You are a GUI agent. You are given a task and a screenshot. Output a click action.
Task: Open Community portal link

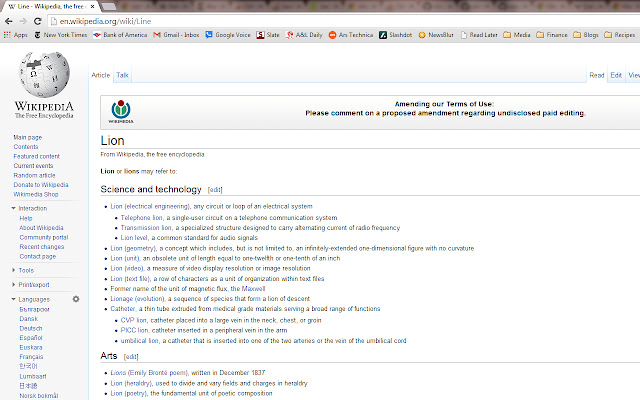tap(44, 237)
